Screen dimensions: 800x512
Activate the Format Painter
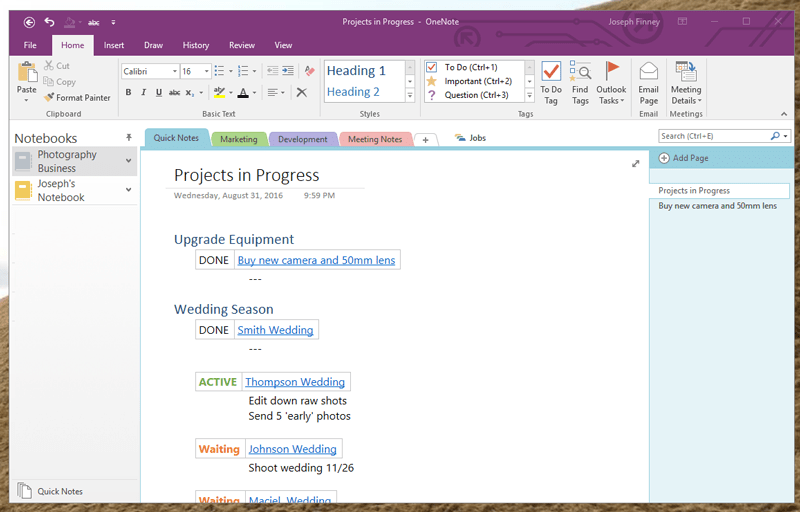[x=77, y=97]
